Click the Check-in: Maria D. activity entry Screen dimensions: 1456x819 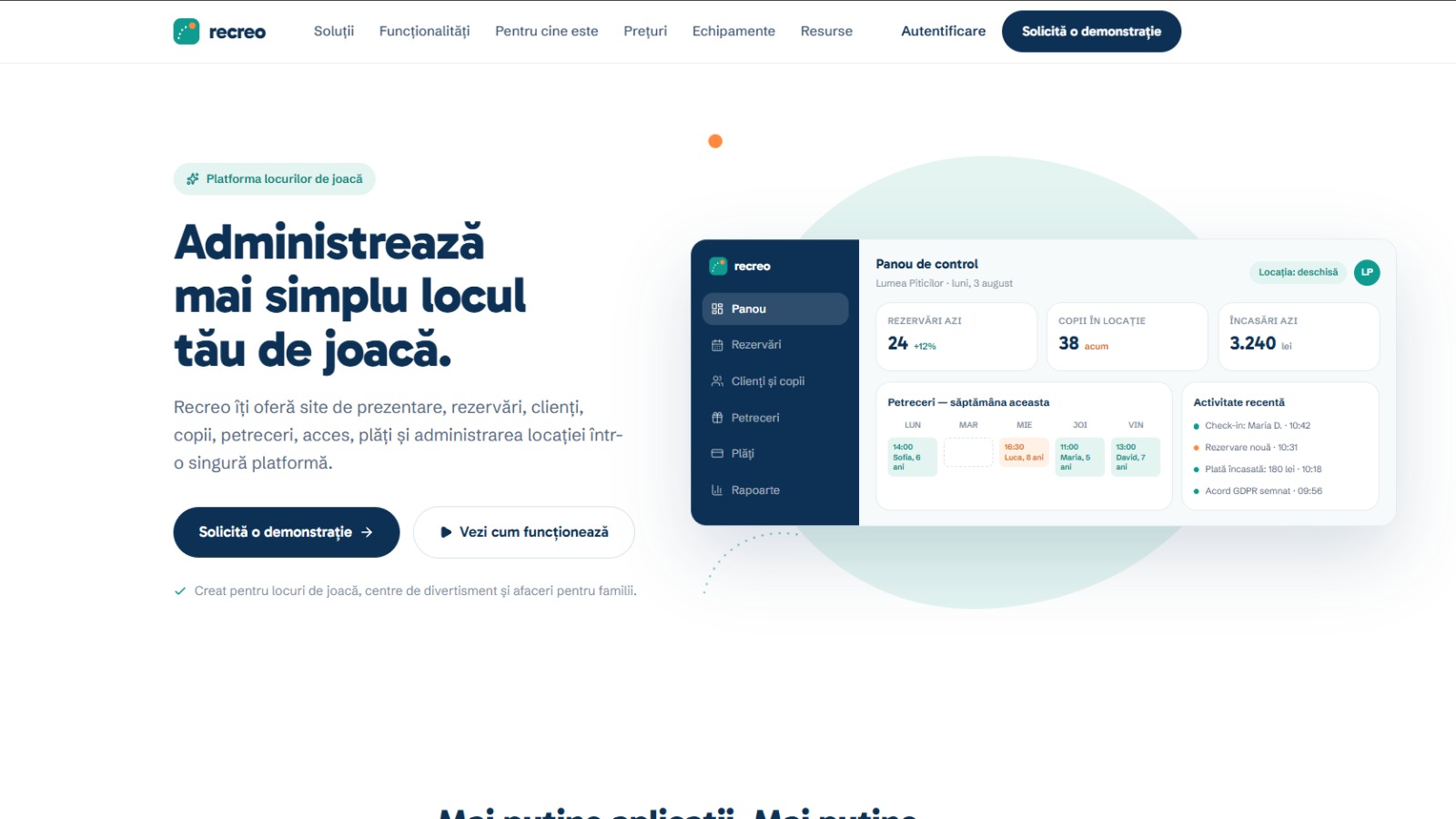pyautogui.click(x=1252, y=426)
